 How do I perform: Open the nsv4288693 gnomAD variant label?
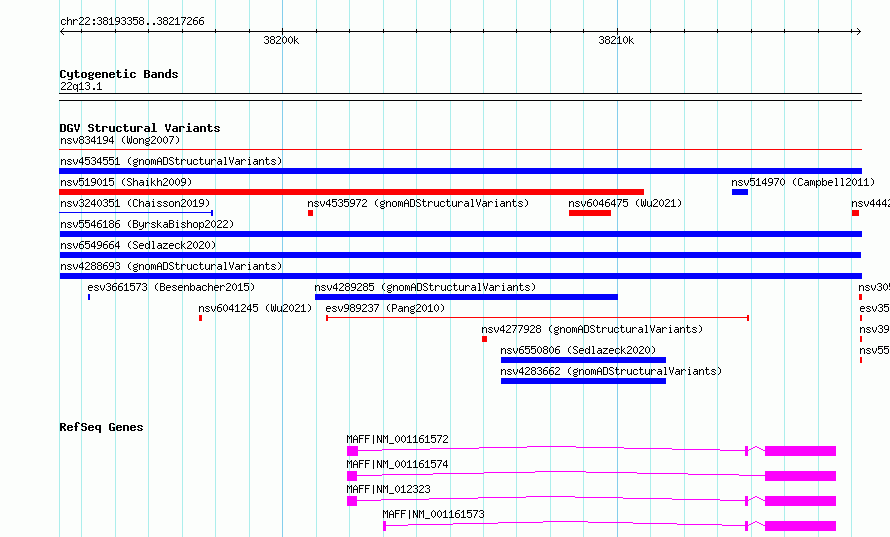click(171, 266)
